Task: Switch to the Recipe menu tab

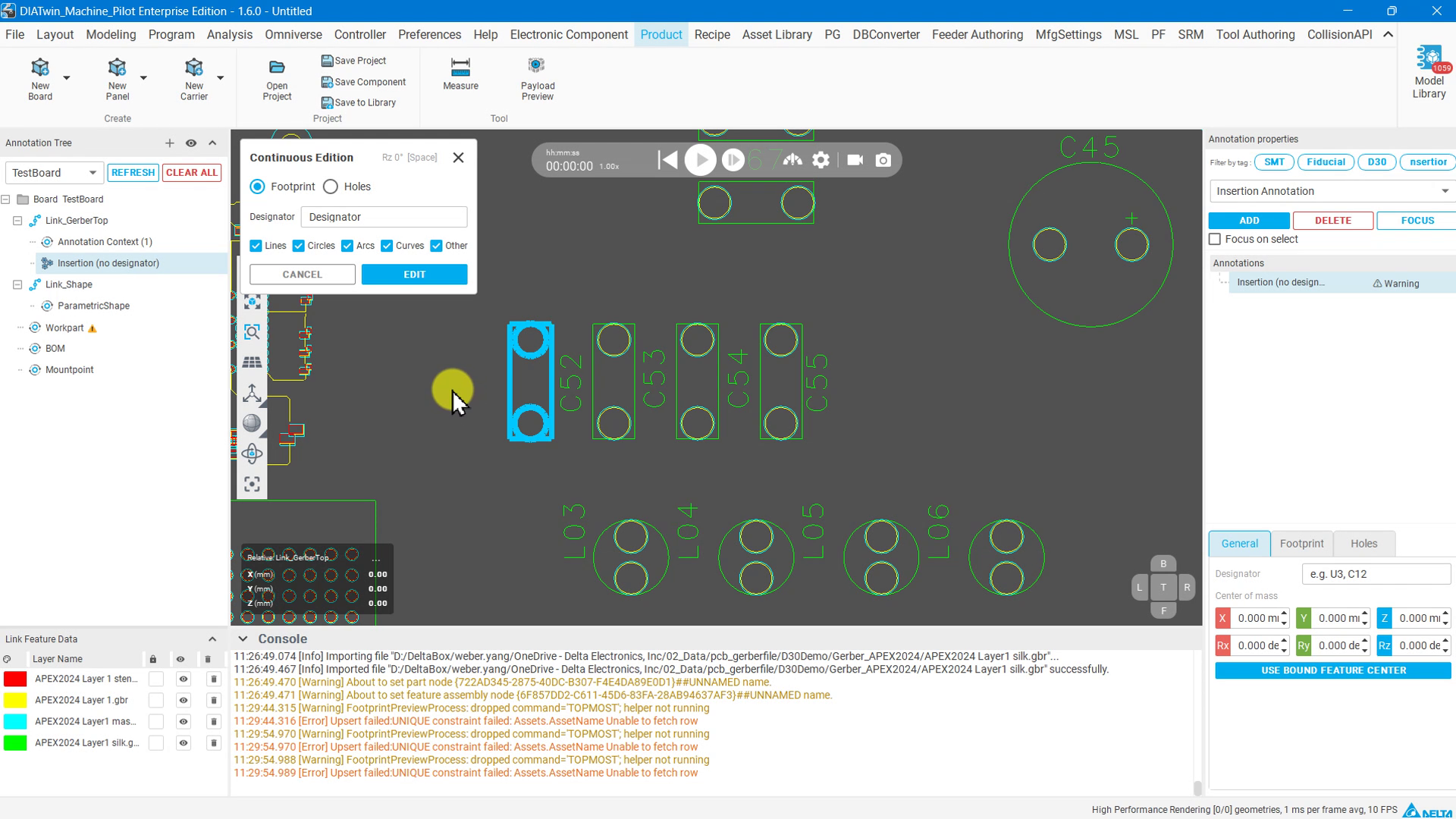Action: tap(712, 35)
